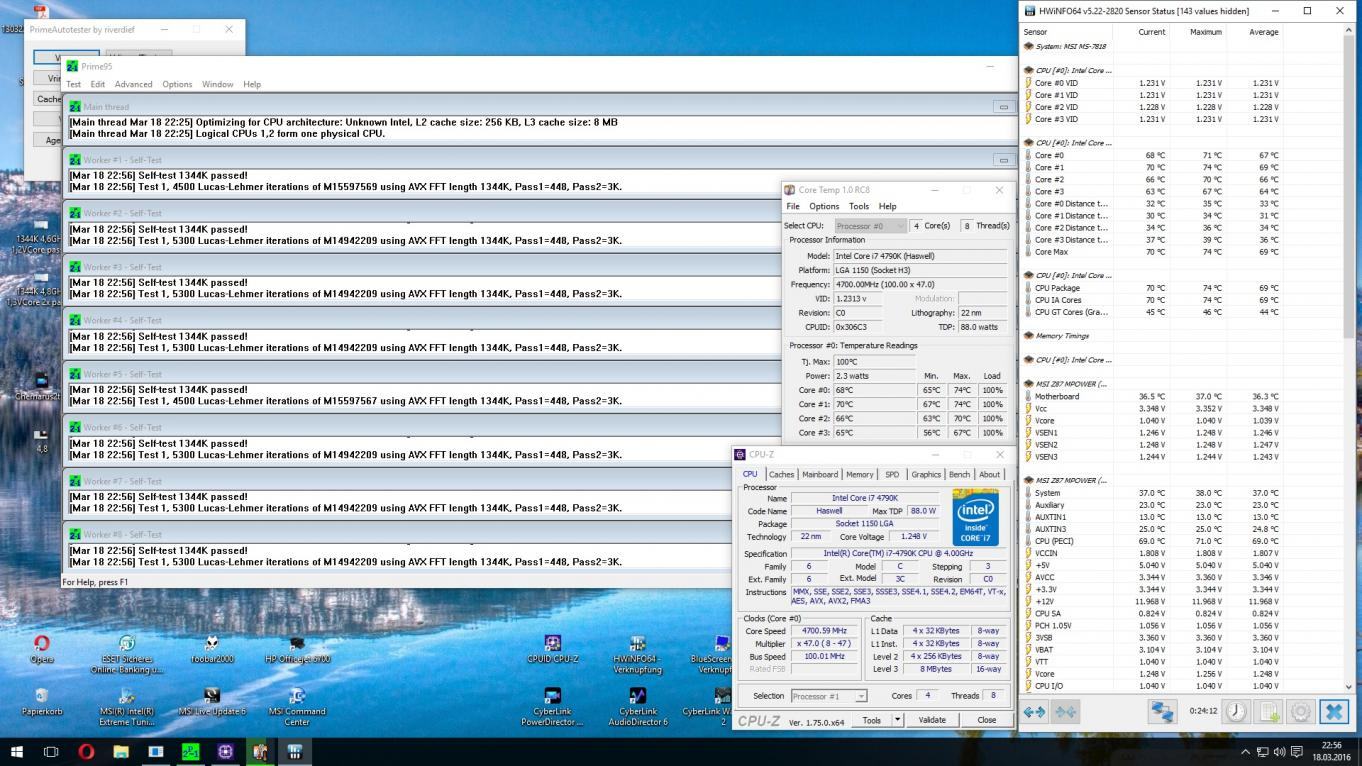Open Prime95 Test menu
1362x766 pixels.
(74, 84)
